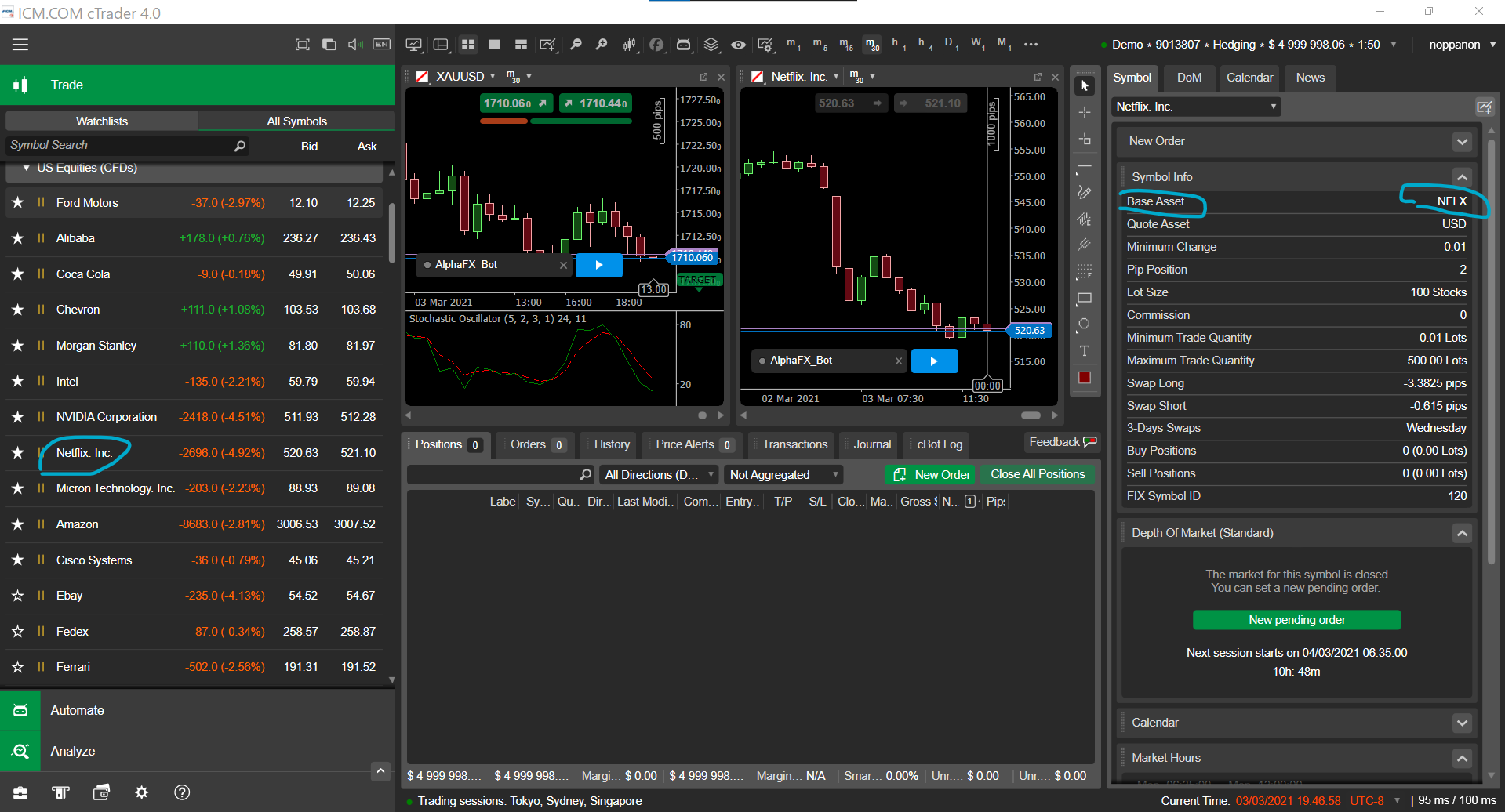This screenshot has width=1505, height=812.
Task: Toggle favorite star for Ferrari
Action: tap(17, 667)
